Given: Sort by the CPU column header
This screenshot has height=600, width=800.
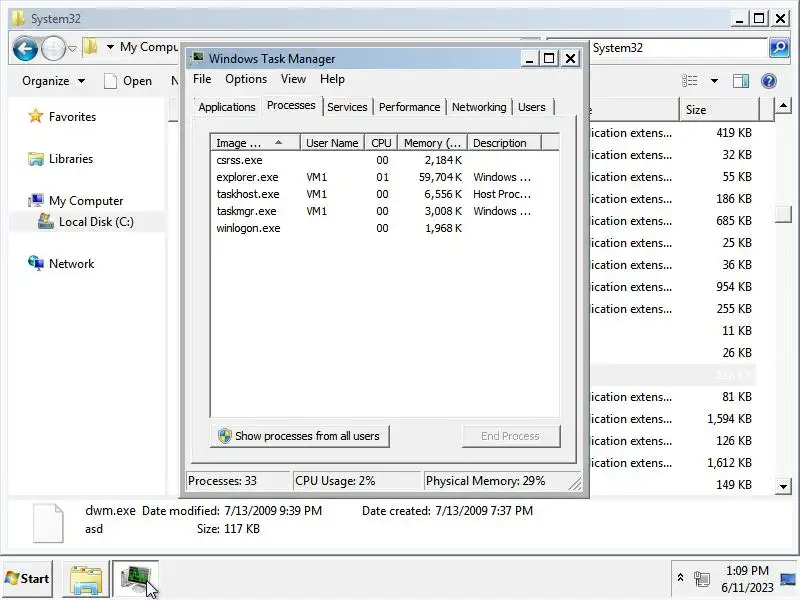Looking at the screenshot, I should [381, 143].
